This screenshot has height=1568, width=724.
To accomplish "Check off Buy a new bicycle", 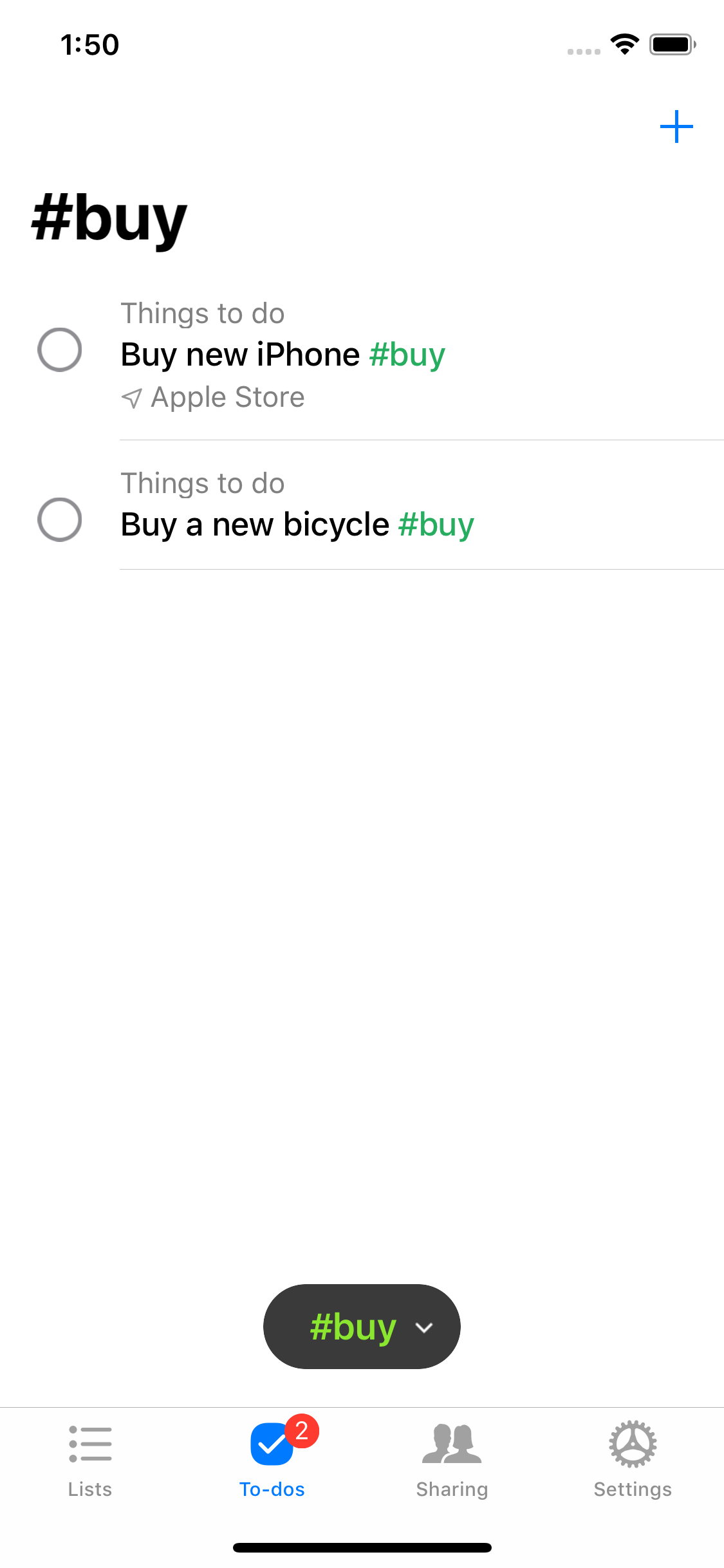I will pyautogui.click(x=60, y=520).
